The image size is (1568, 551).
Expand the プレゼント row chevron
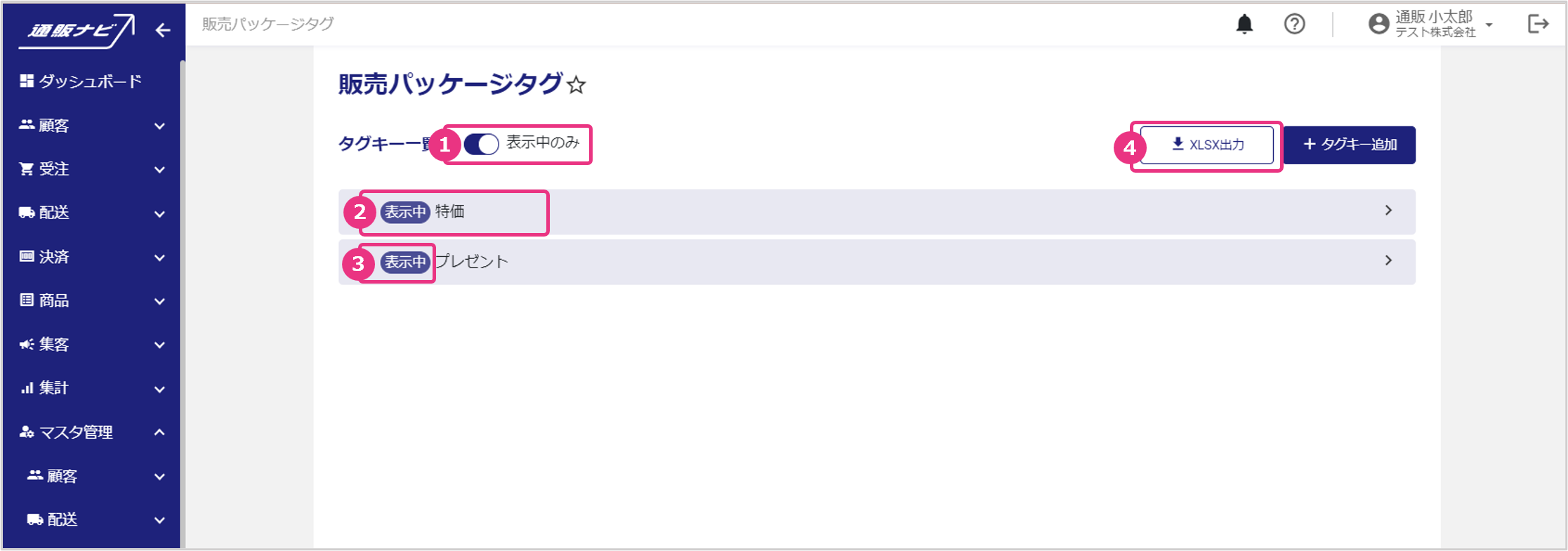(x=1388, y=260)
